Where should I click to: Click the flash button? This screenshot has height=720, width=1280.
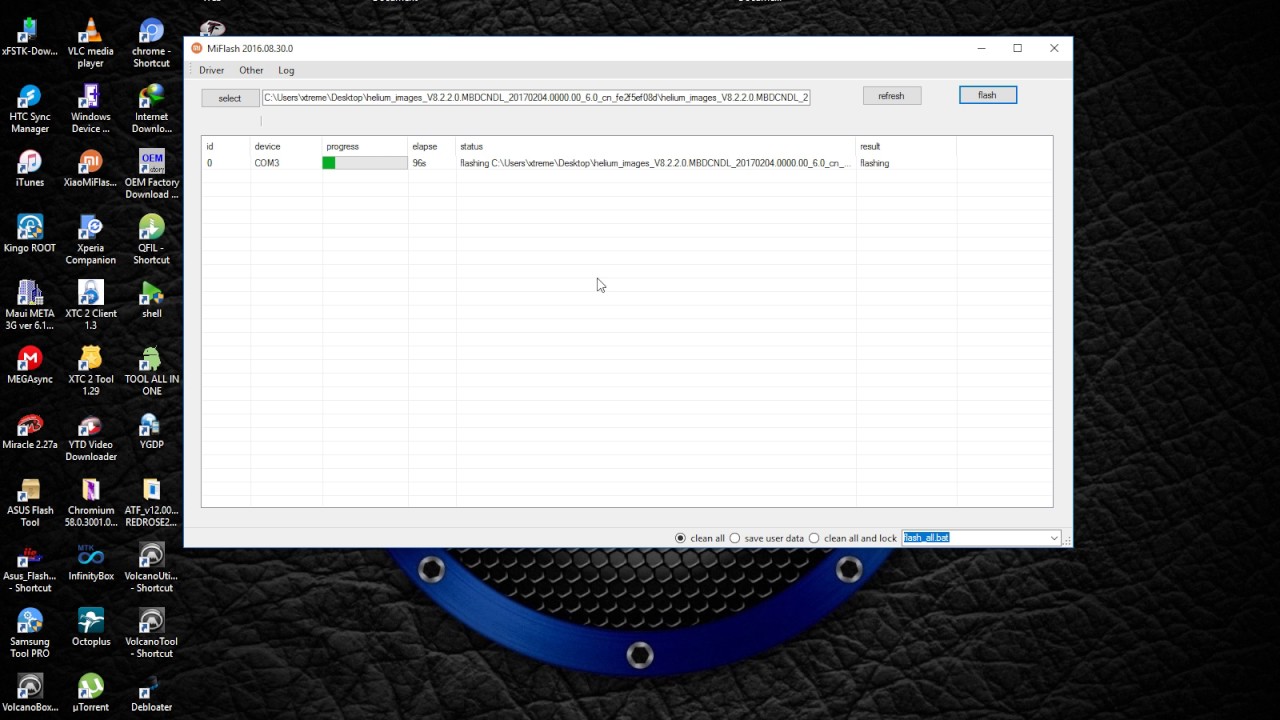[x=987, y=95]
